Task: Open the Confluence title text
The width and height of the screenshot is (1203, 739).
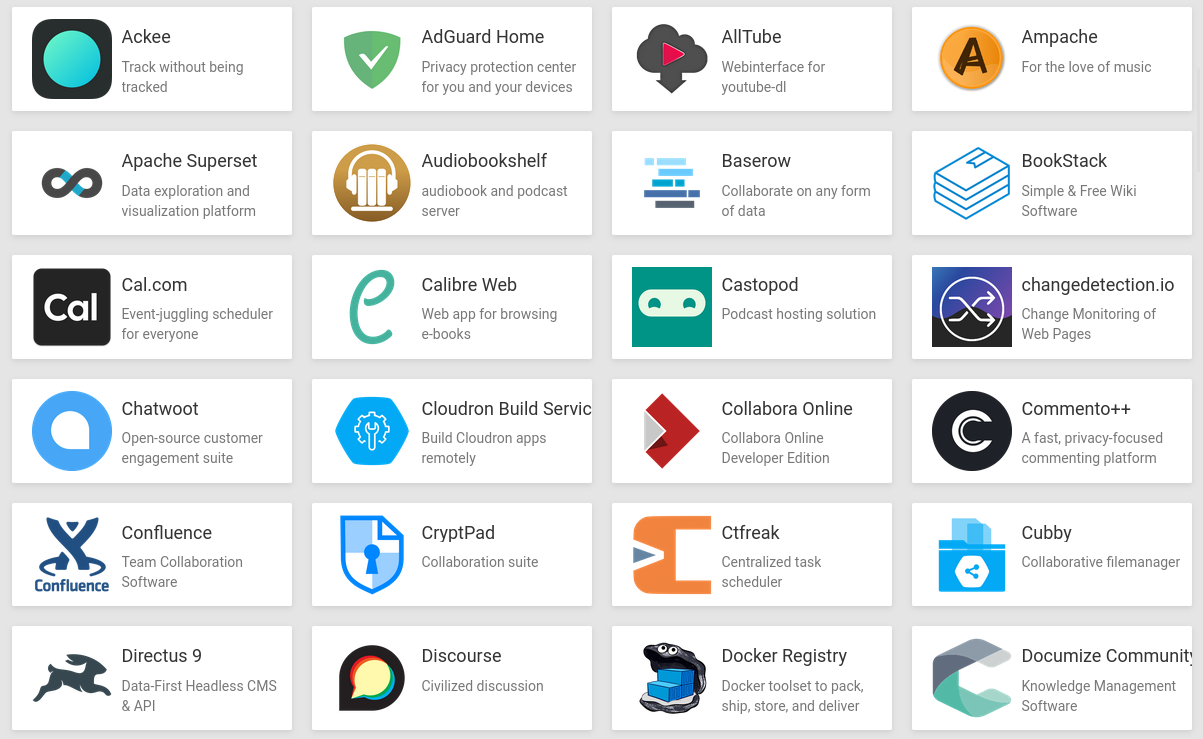Action: (x=167, y=533)
